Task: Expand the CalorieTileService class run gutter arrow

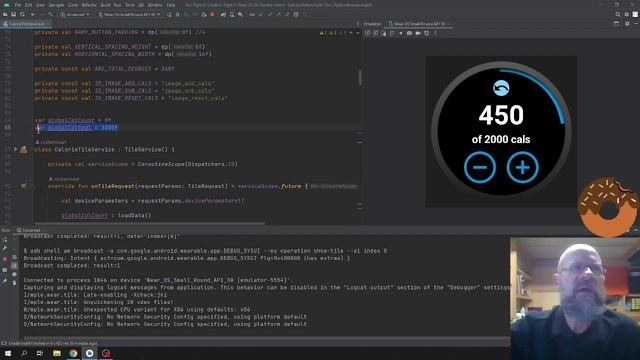Action: point(16,149)
